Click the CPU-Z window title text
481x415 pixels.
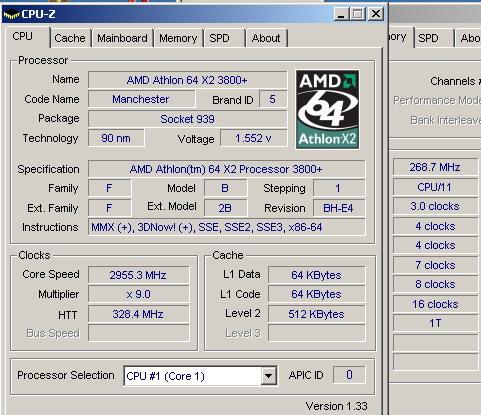coord(38,14)
